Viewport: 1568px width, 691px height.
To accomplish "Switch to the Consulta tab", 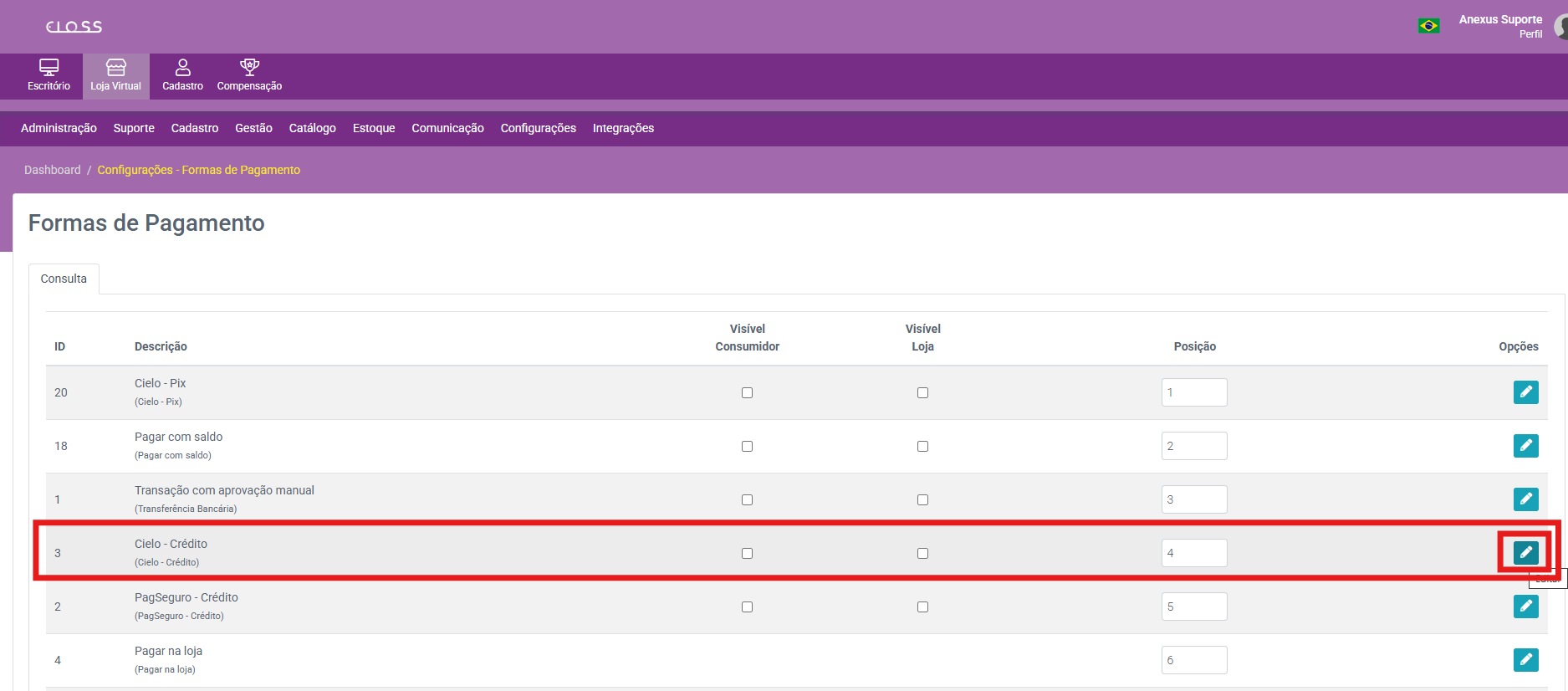I will click(x=64, y=279).
